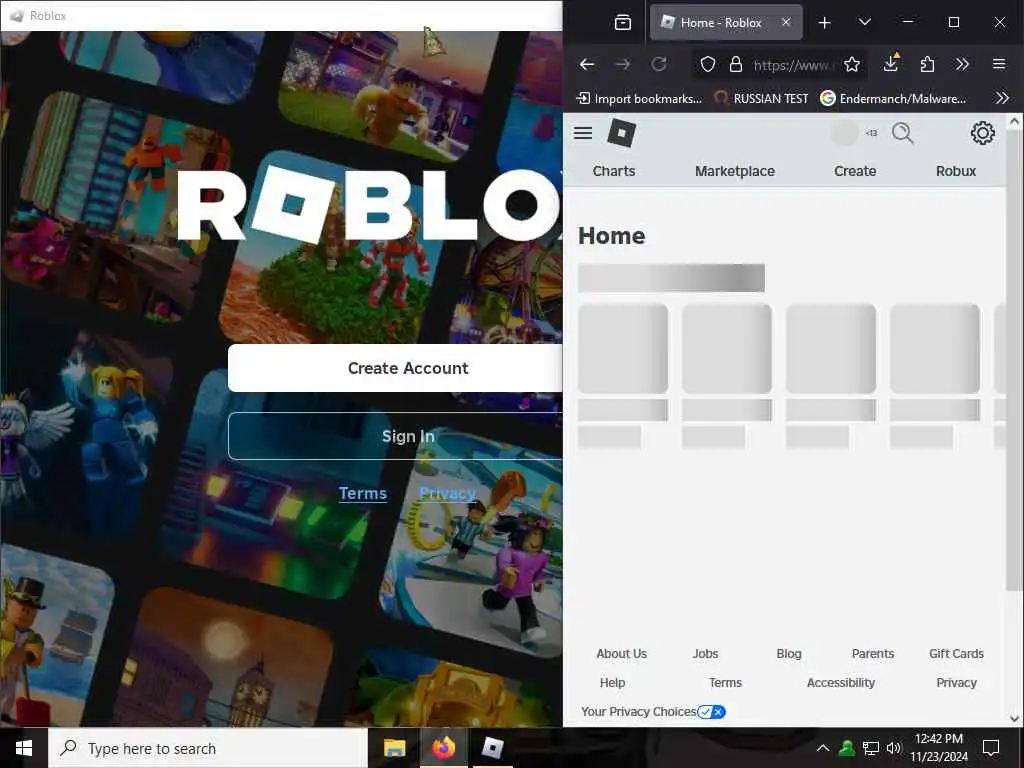
Task: Click the Roblox logo in site header
Action: [621, 133]
